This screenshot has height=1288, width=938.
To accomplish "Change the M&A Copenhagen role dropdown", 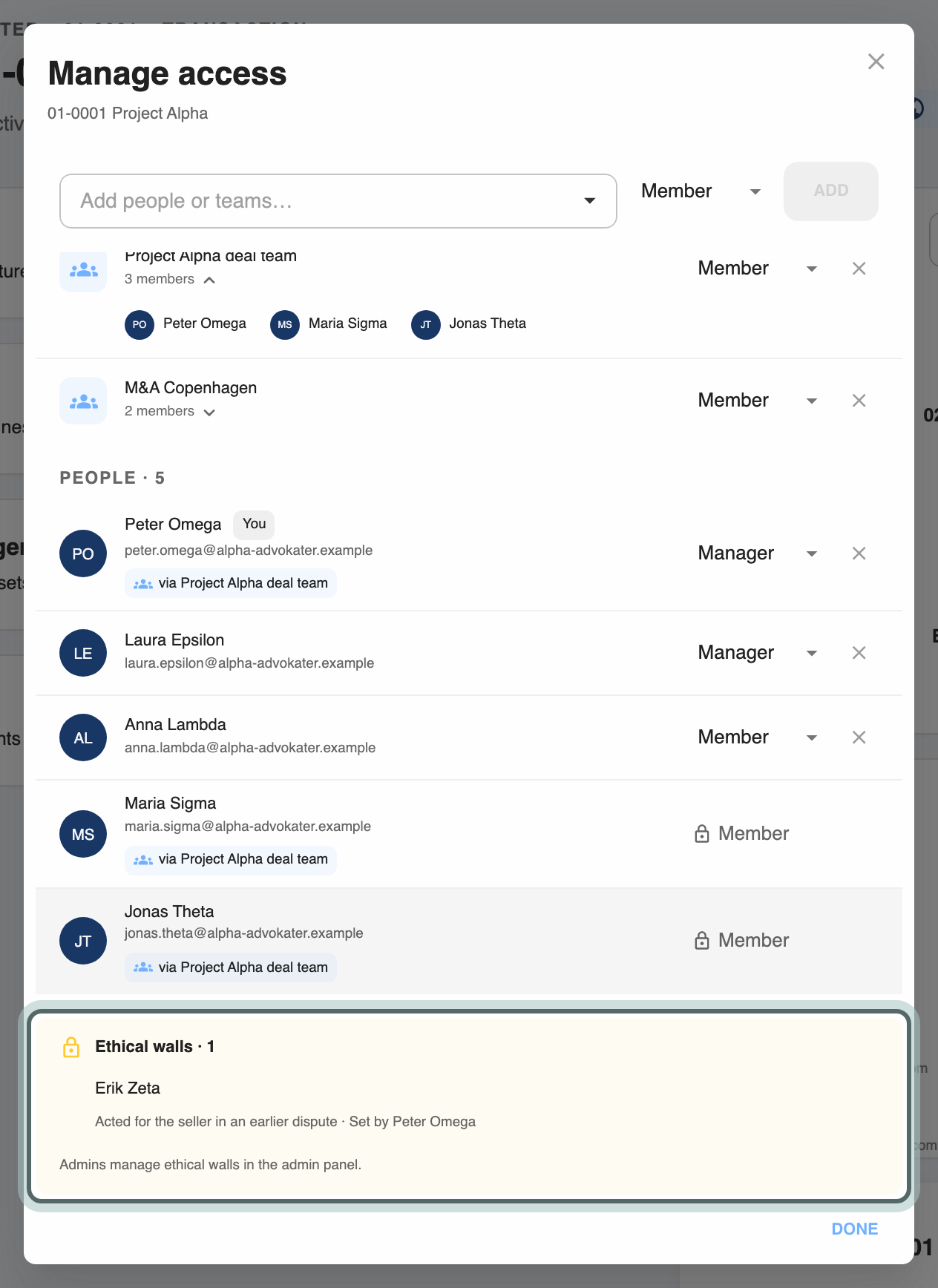I will click(x=757, y=401).
